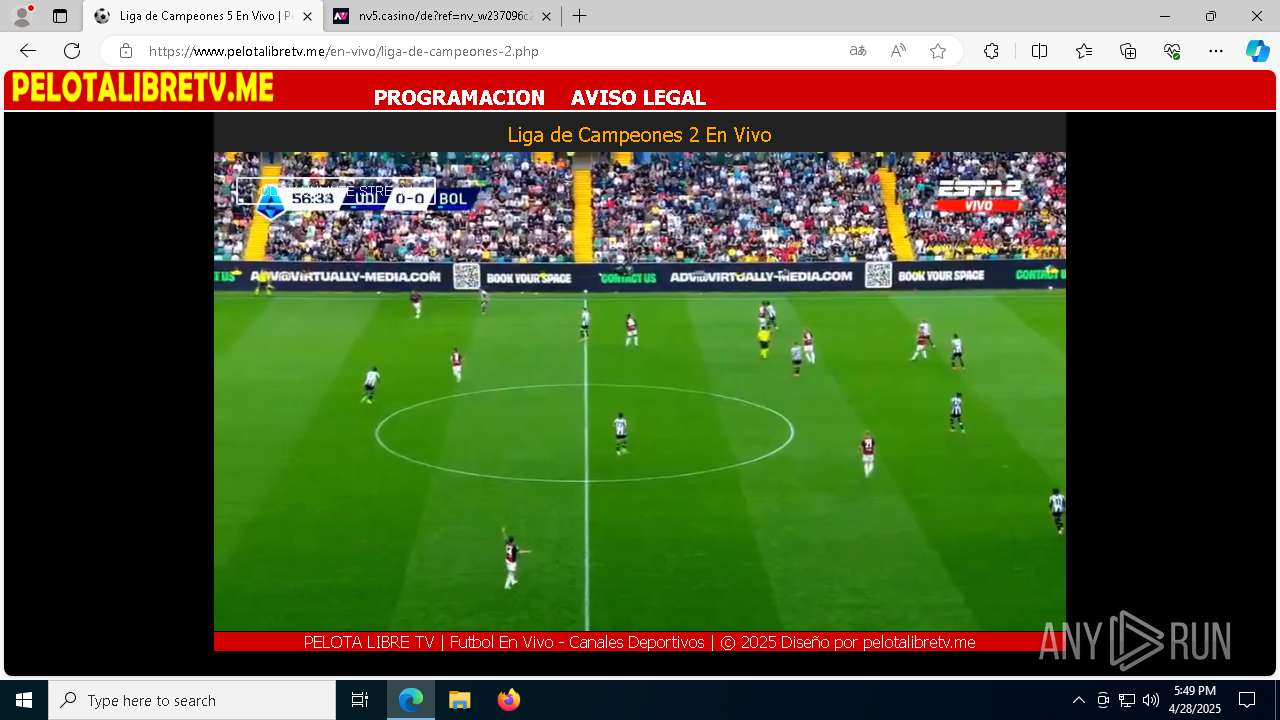
Task: Open the Extensions puzzle icon
Action: [x=991, y=51]
